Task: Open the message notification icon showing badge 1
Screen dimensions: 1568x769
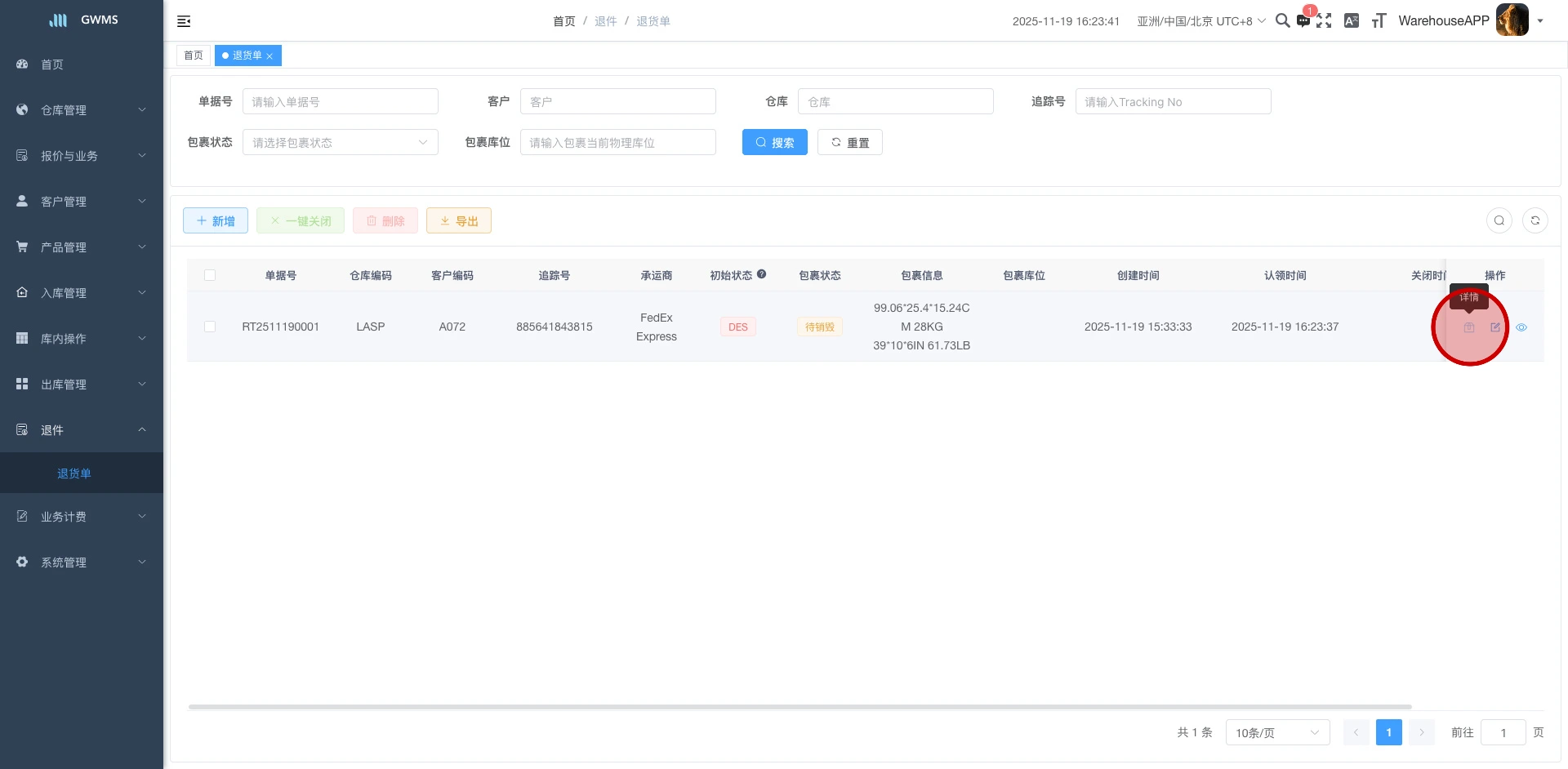Action: [x=1303, y=20]
